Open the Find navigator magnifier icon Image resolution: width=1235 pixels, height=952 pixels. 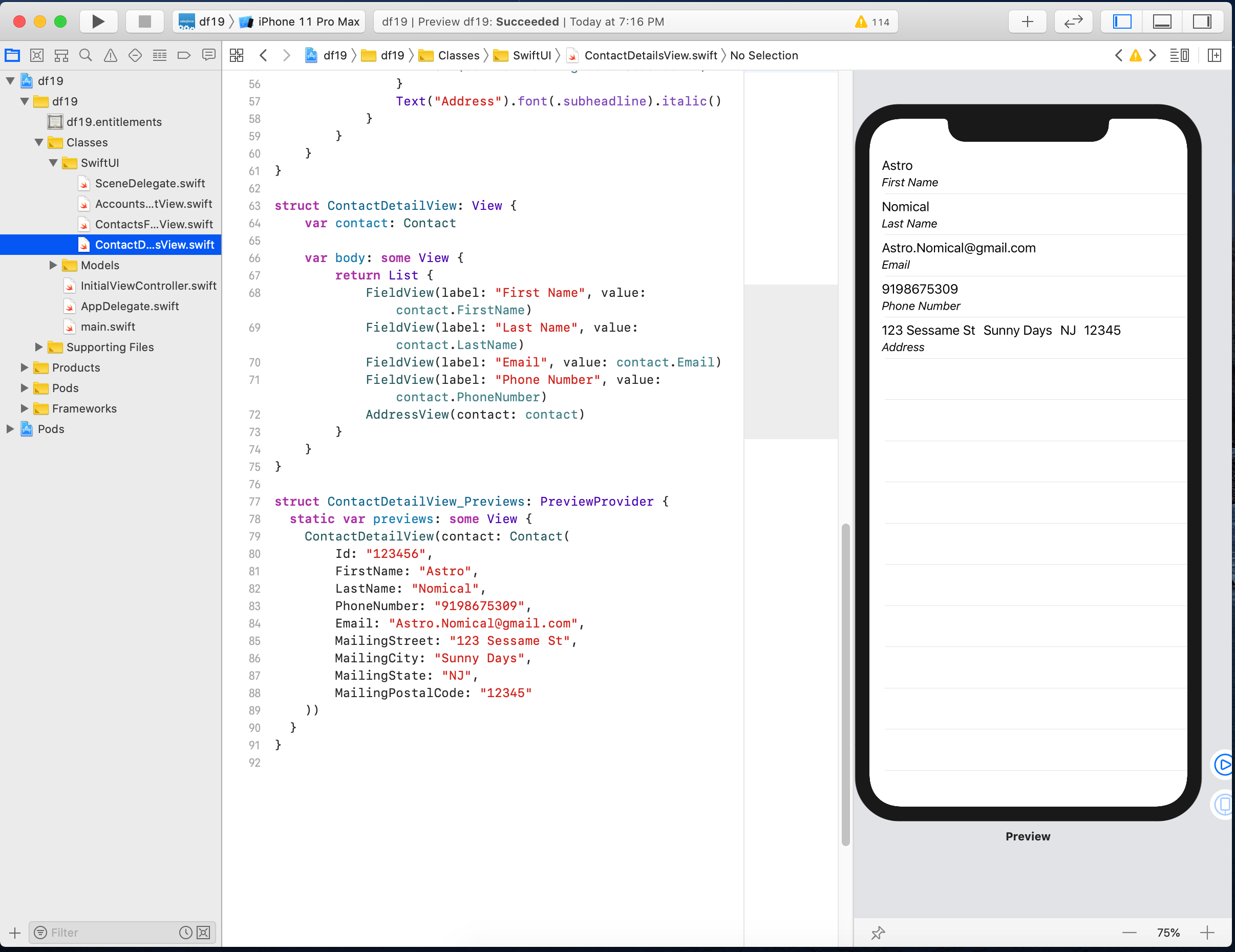[86, 55]
